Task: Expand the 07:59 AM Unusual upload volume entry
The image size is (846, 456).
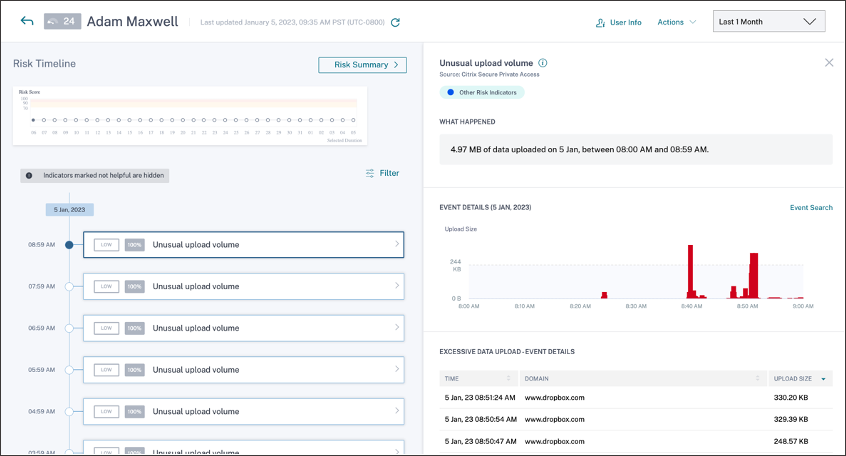Action: 244,286
